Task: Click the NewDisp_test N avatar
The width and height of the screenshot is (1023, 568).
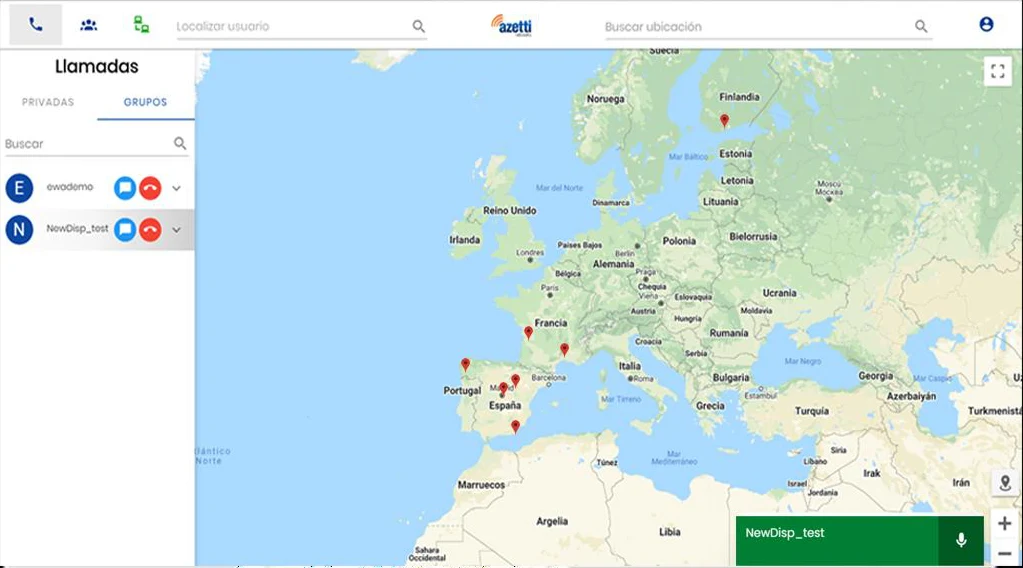Action: (19, 230)
